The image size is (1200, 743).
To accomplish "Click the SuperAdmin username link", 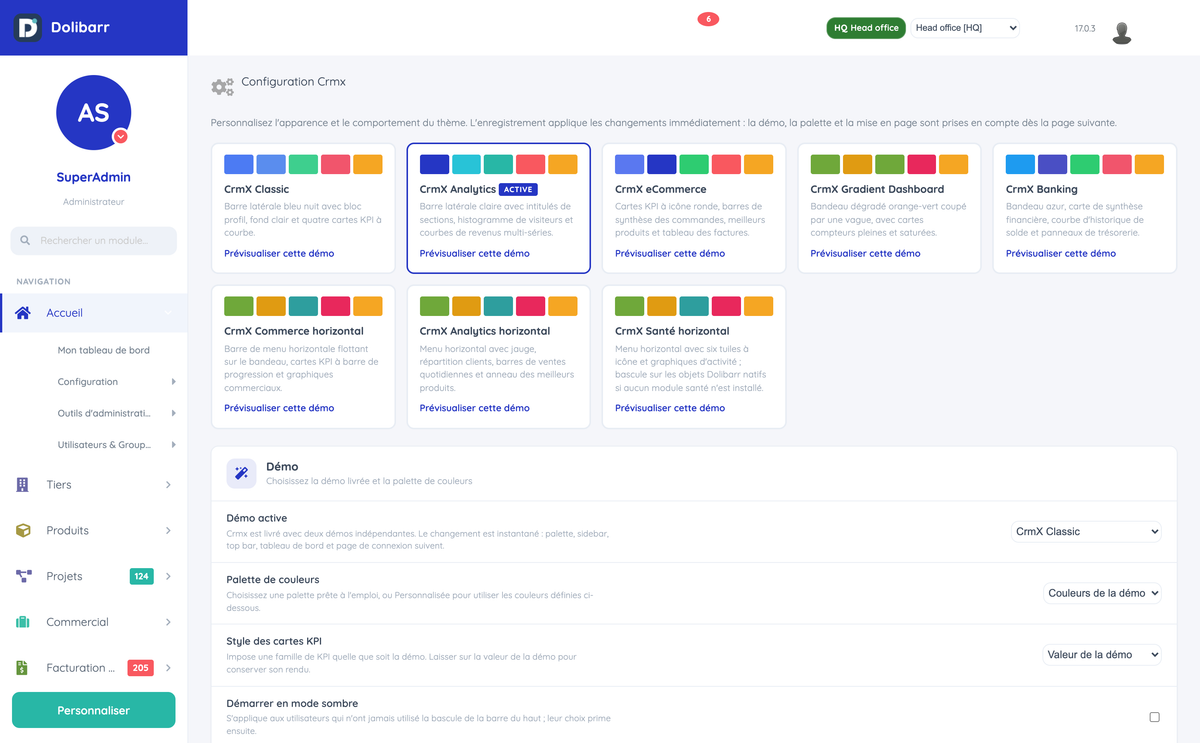I will click(x=93, y=177).
